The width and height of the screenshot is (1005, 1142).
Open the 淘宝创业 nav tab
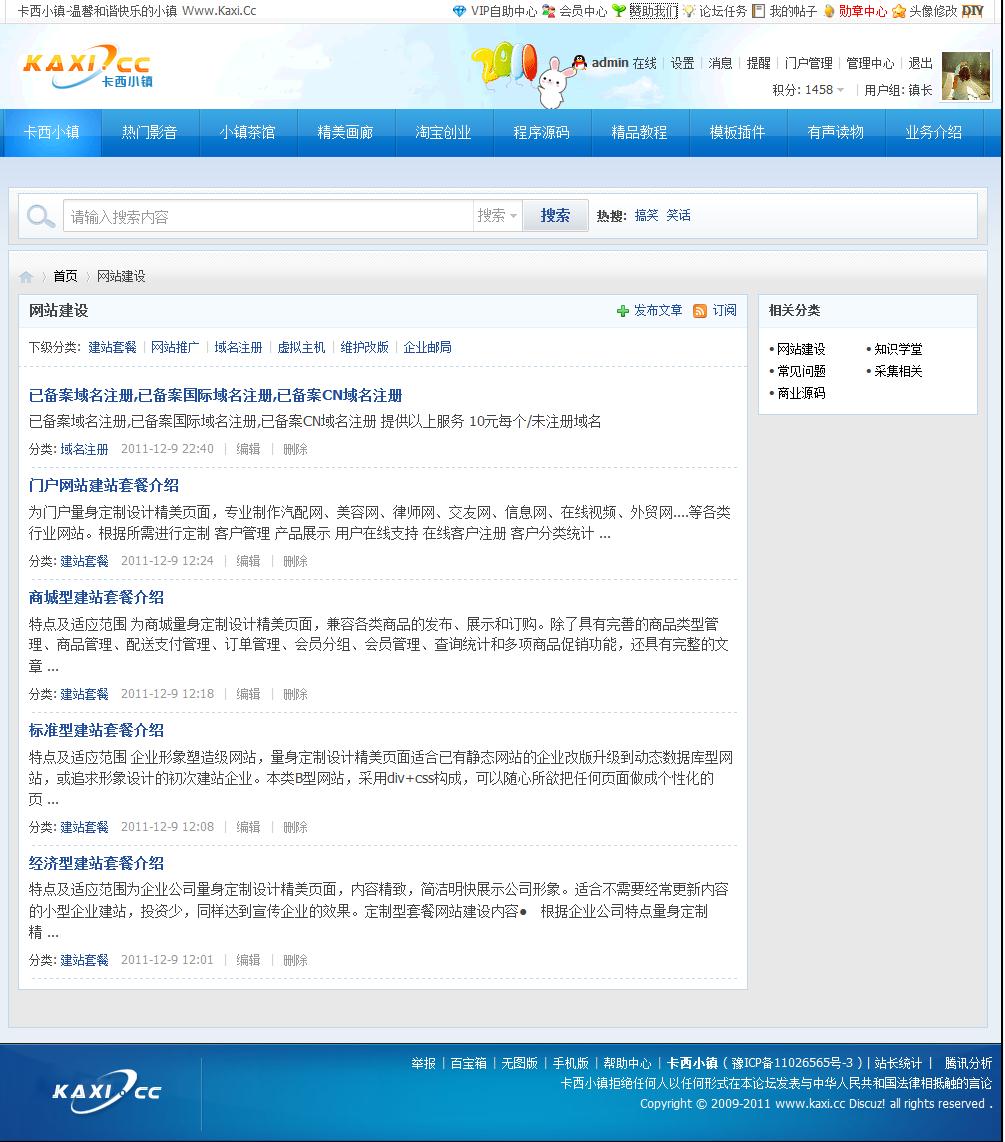click(444, 133)
